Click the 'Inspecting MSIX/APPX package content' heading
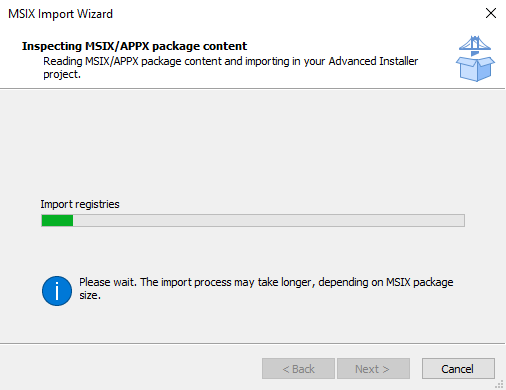The image size is (506, 390). click(135, 46)
